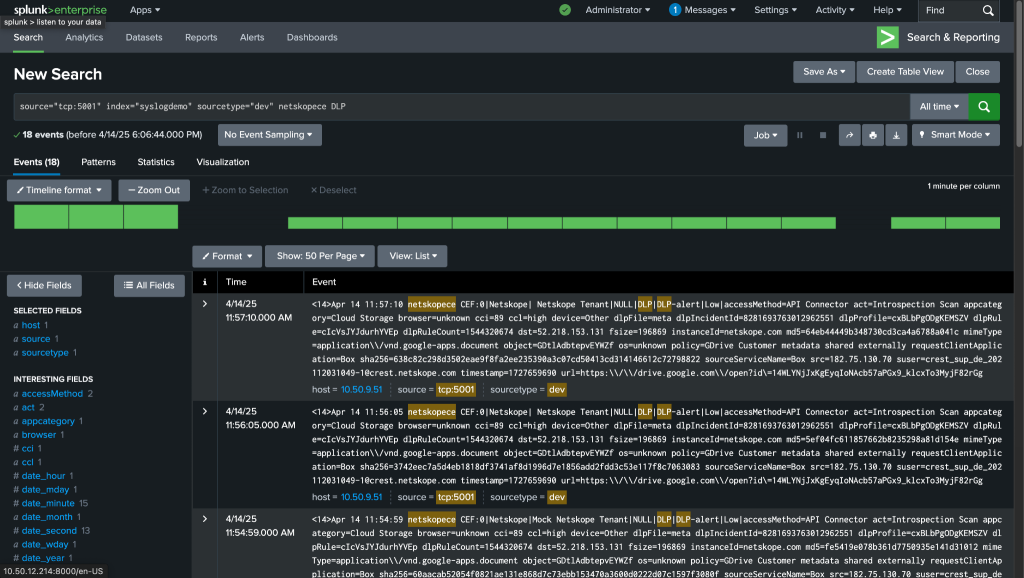Go to the Datasets nav tab
The width and height of the screenshot is (1024, 578).
(144, 37)
